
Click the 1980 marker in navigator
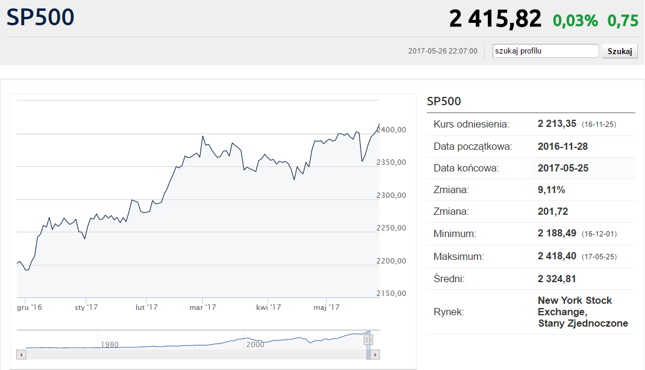[110, 344]
